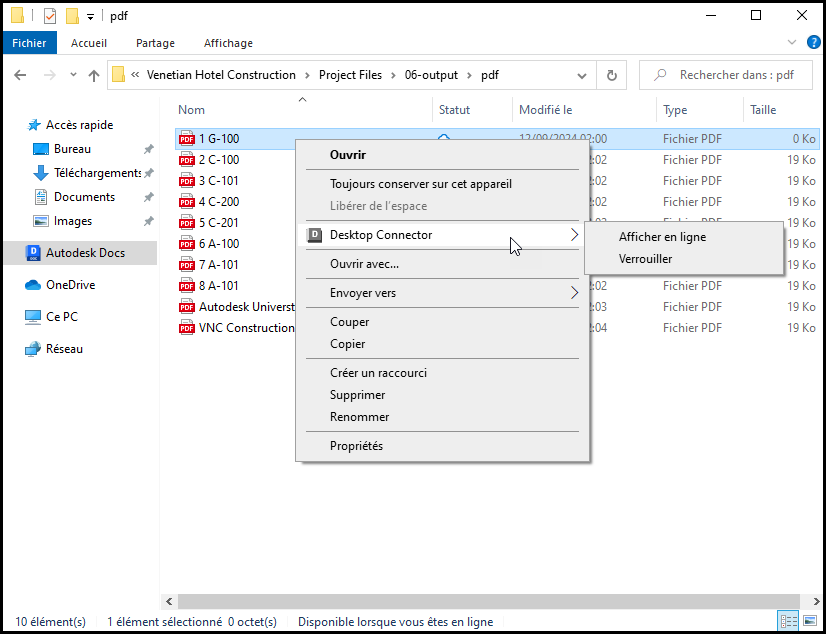Choose Ouvrir in context menu
Viewport: 826px width, 634px height.
click(442, 155)
